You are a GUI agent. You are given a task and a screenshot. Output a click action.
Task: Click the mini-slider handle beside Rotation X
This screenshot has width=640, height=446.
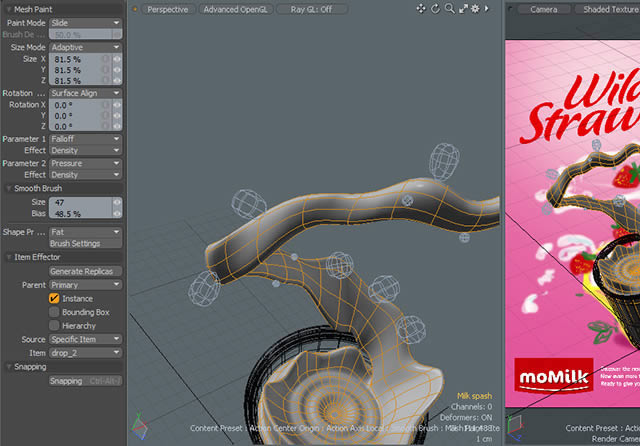coord(117,105)
